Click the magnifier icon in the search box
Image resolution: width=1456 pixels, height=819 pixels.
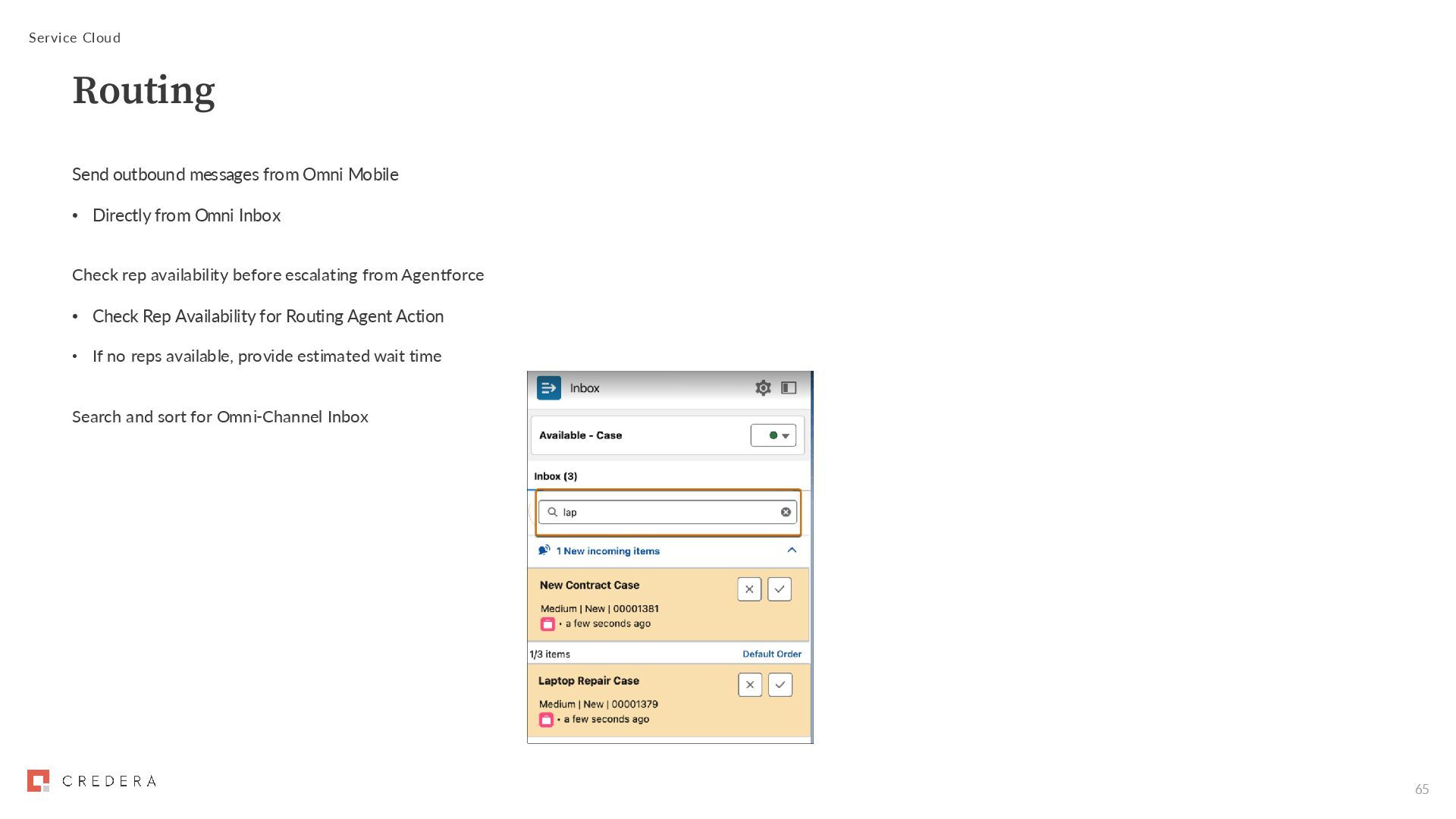[x=552, y=512]
